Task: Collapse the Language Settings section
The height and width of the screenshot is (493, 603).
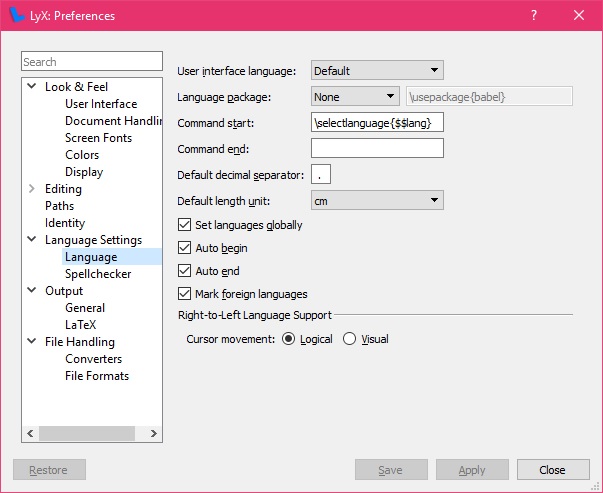Action: click(x=32, y=239)
